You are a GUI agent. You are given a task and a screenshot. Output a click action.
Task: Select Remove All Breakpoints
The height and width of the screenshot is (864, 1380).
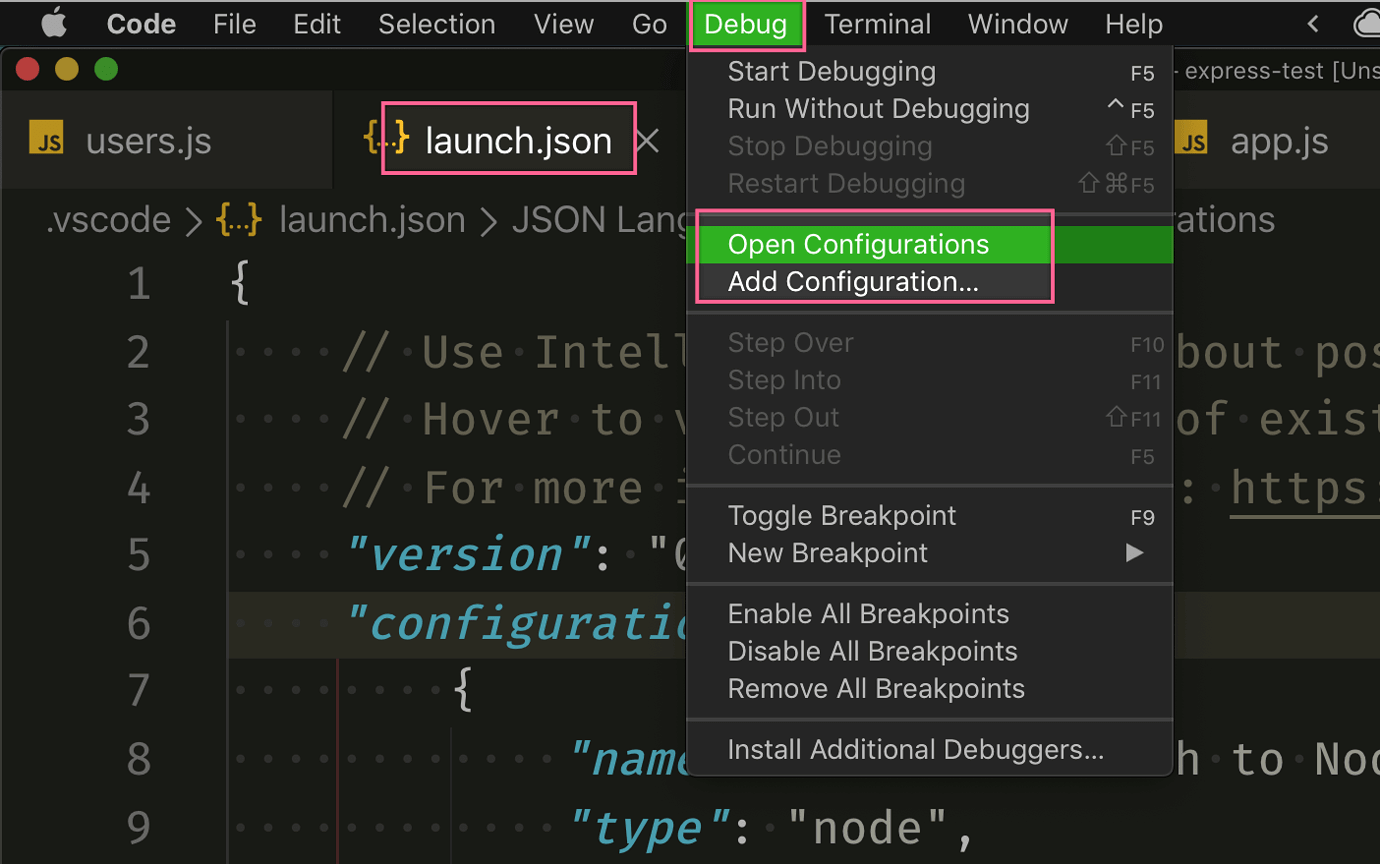pyautogui.click(x=929, y=689)
